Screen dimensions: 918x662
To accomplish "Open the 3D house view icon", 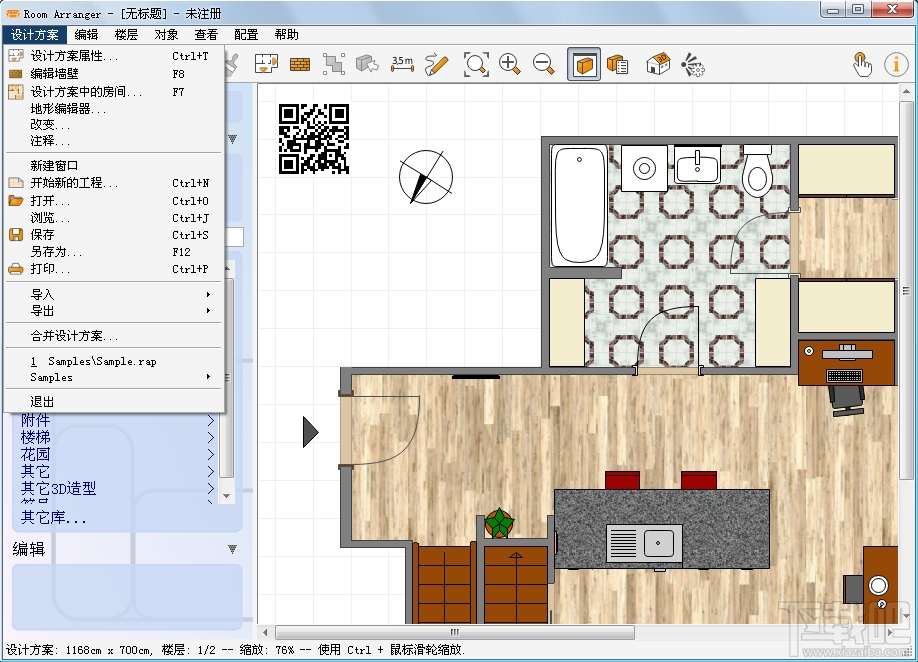I will pos(657,65).
